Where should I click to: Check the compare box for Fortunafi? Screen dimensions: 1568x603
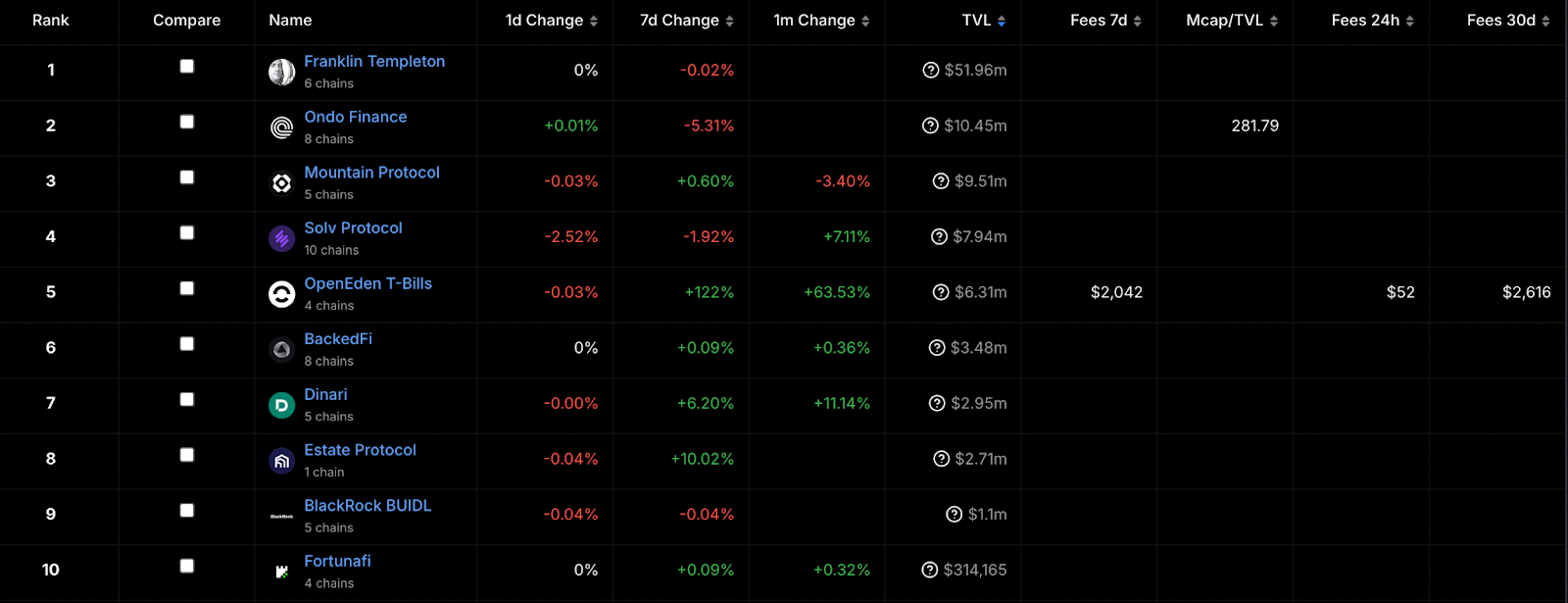pyautogui.click(x=186, y=566)
